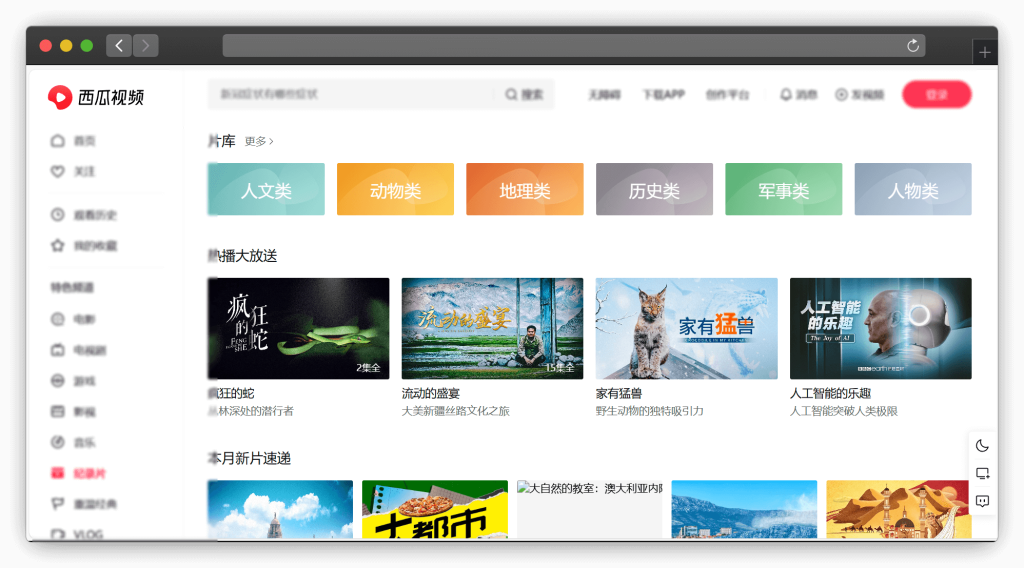Open 创作平台 creator platform link
The height and width of the screenshot is (568, 1024).
[727, 95]
